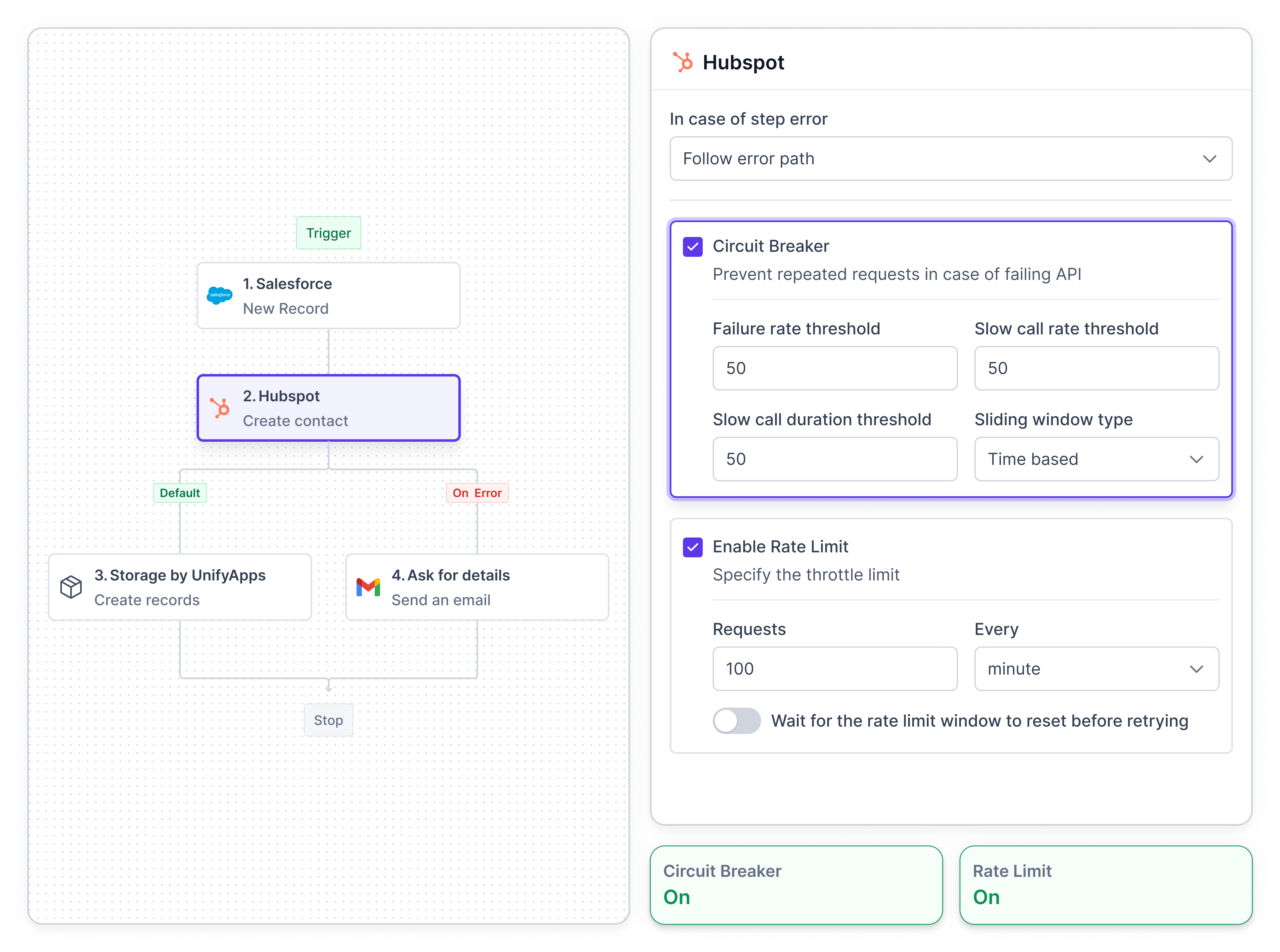Select step 1 Salesforce New Record
This screenshot has height=952, width=1280.
point(328,296)
